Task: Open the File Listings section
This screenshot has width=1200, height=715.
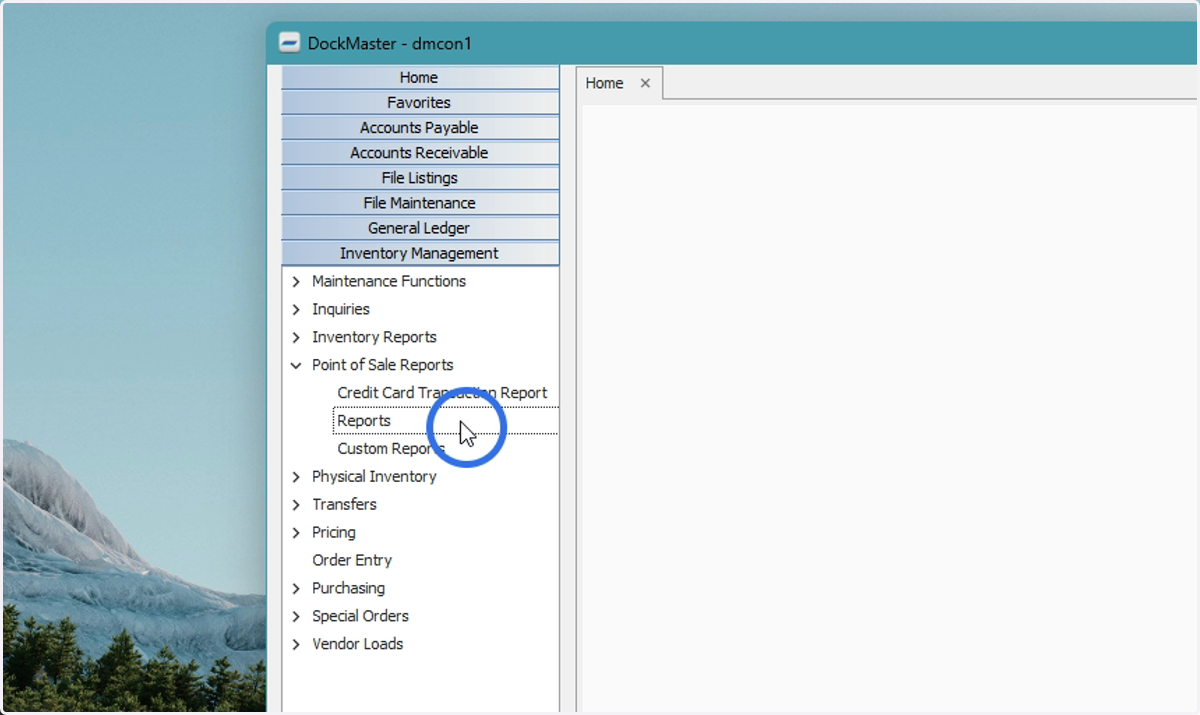Action: coord(420,177)
